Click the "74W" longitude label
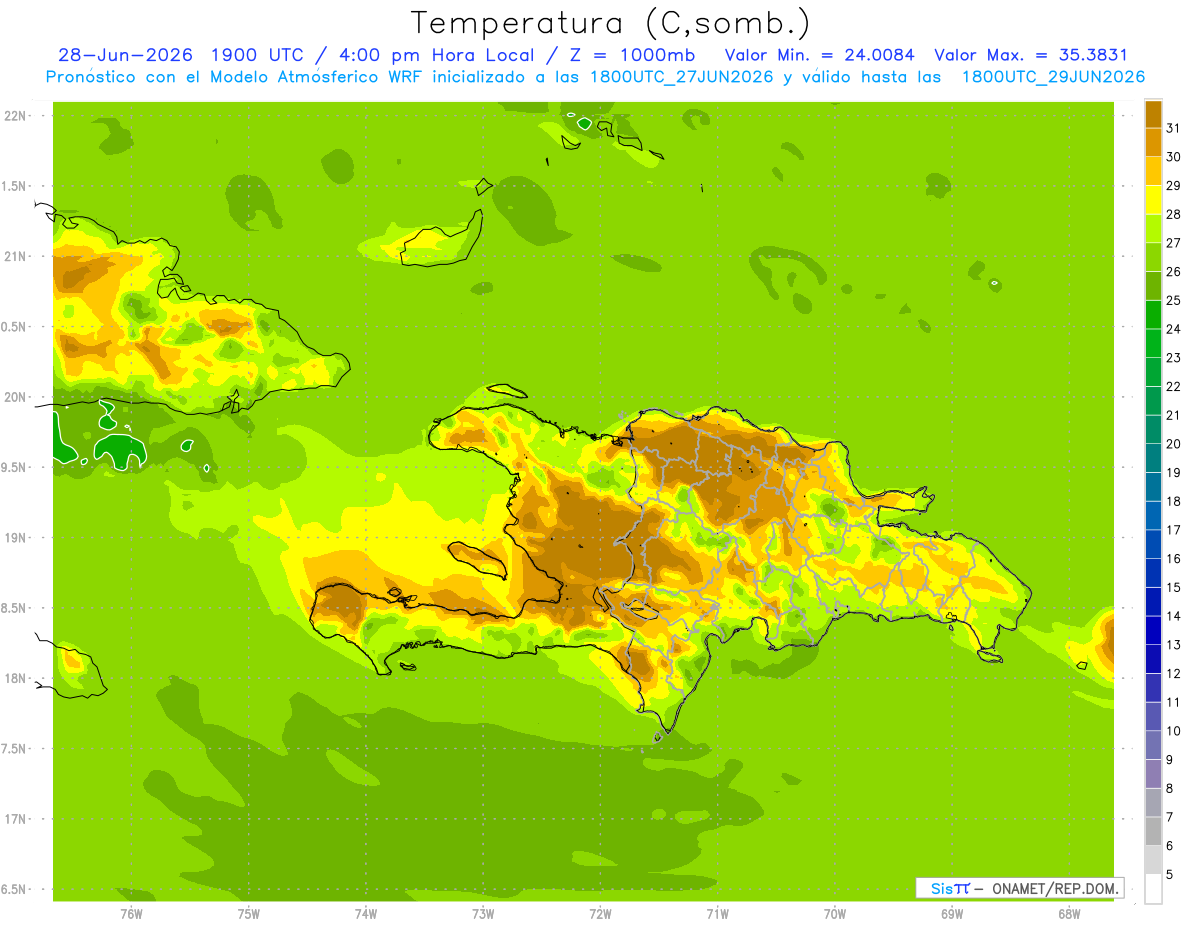 [x=366, y=913]
